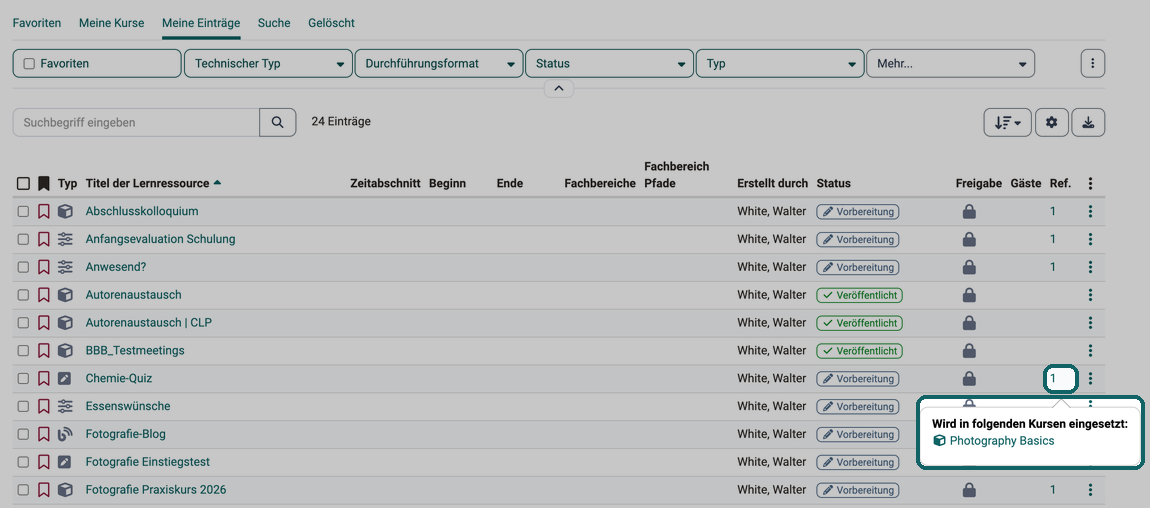1150x508 pixels.
Task: Open actions menu for BBB_Testmeetings
Action: click(1091, 351)
